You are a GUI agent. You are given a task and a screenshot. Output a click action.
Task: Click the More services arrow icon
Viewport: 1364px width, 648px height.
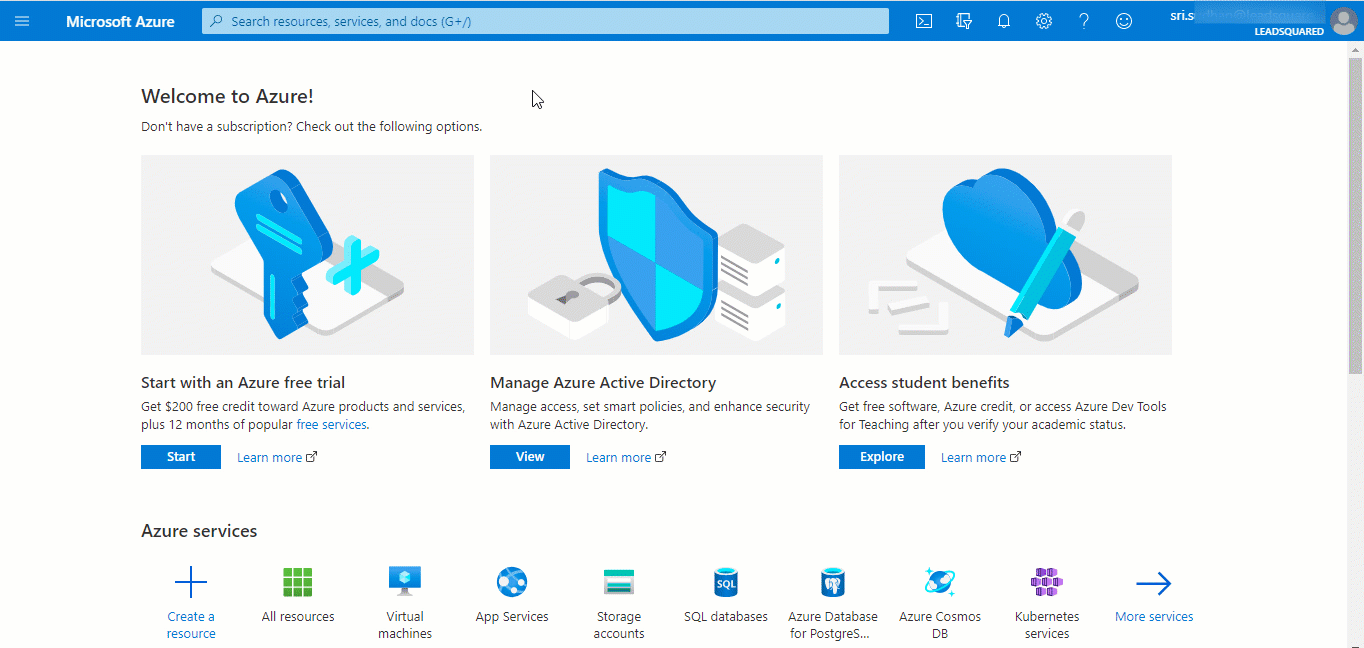coord(1154,583)
